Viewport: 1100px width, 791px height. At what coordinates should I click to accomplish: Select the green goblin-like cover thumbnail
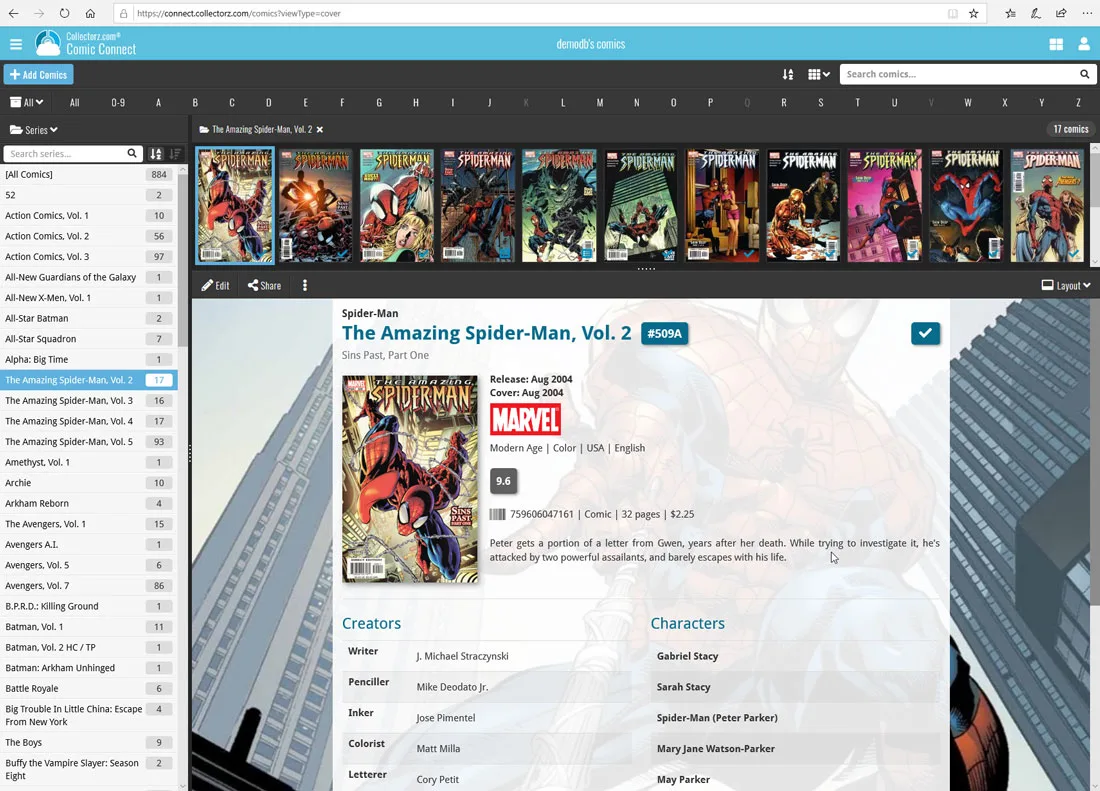559,205
